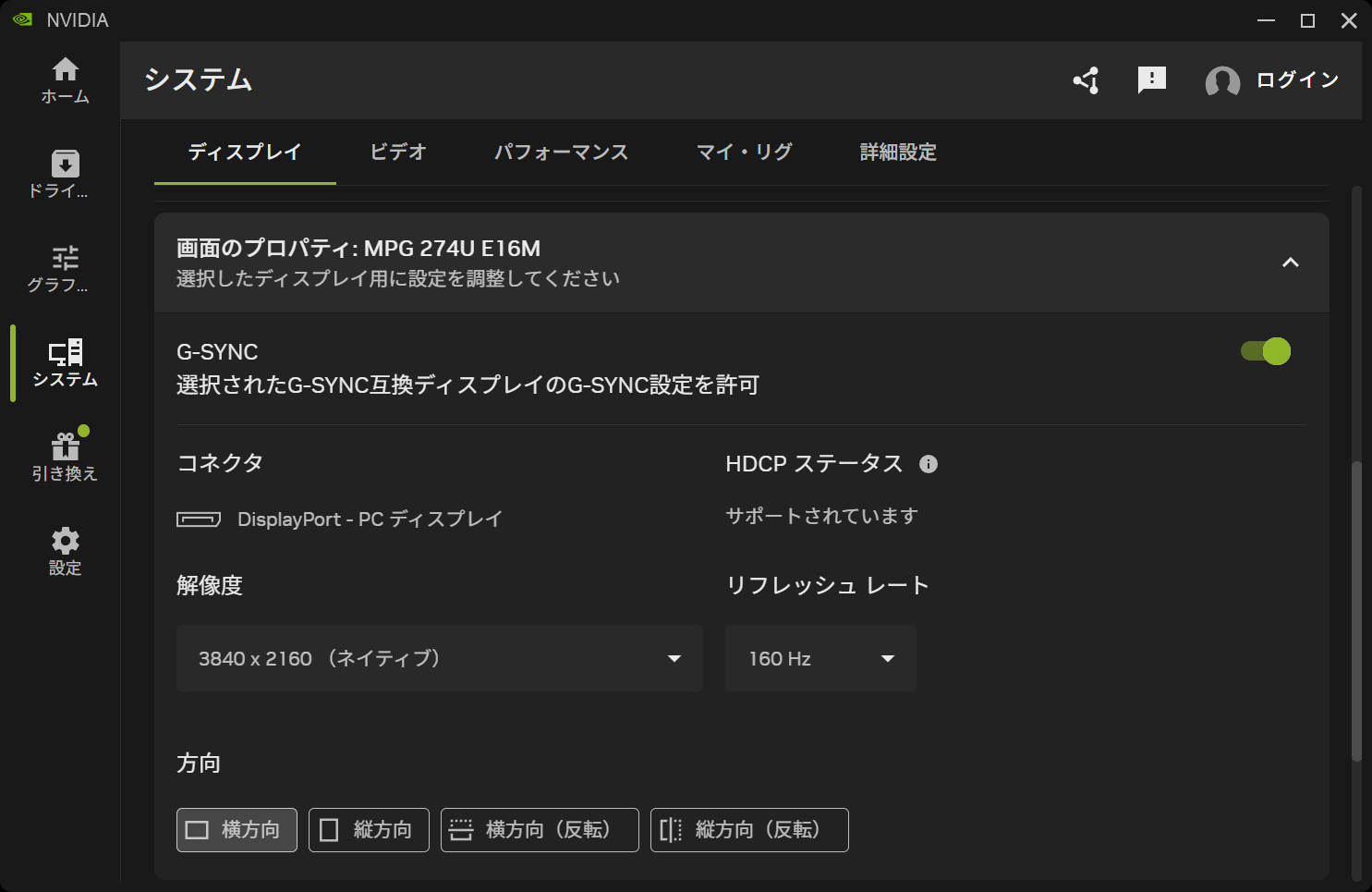Open the ホーム section in sidebar
Image resolution: width=1372 pixels, height=892 pixels.
point(65,79)
